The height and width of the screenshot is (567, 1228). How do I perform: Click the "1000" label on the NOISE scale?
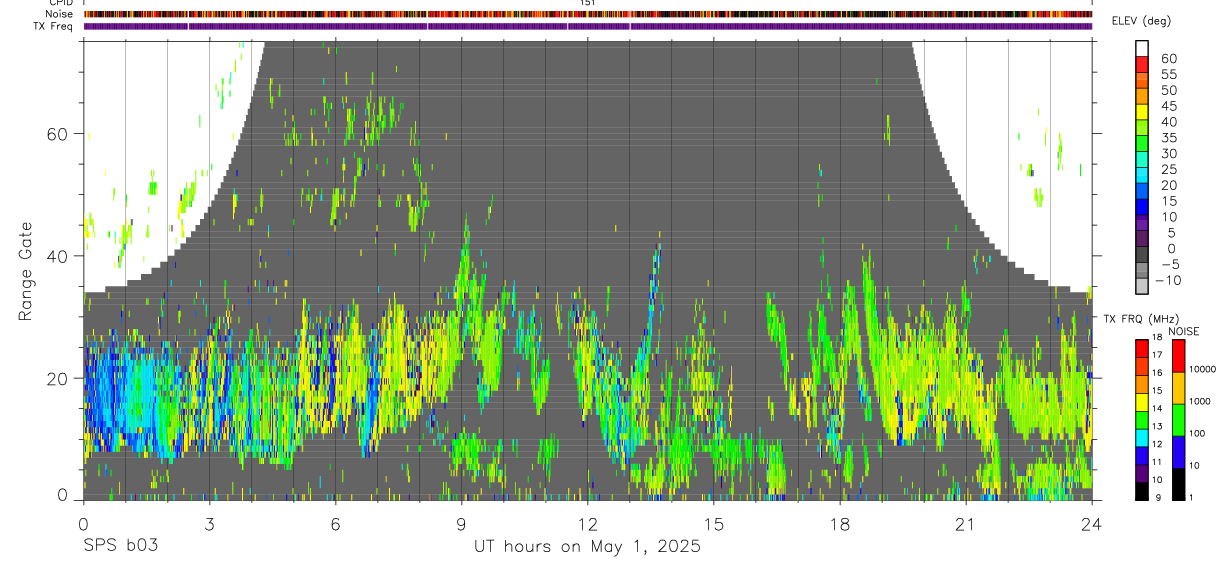pyautogui.click(x=1202, y=401)
